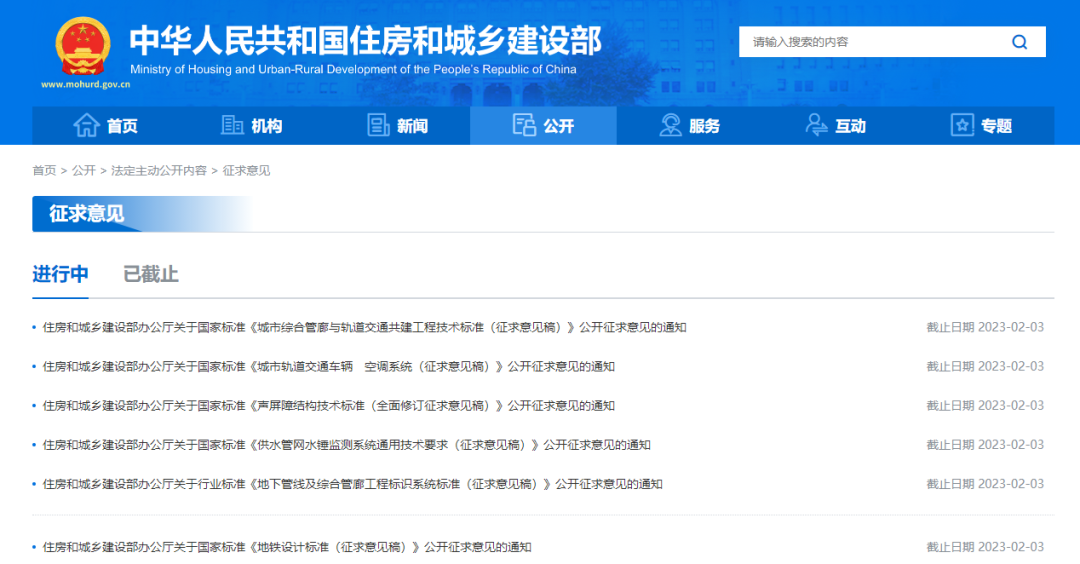Open the 城市综合管廊与轨道交通共建工程技术标准 notice
1080x564 pixels.
[364, 327]
